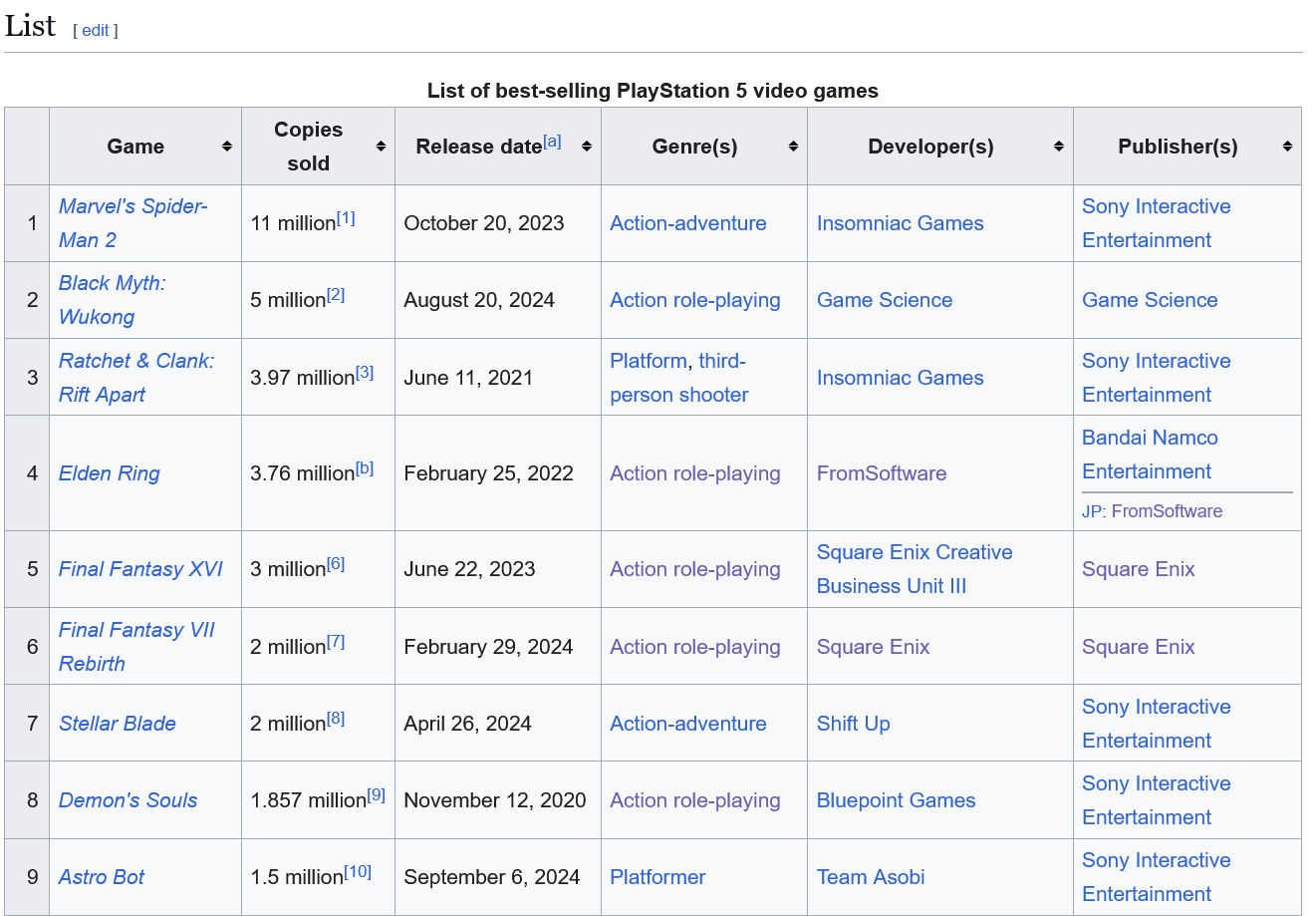Open Action role-playing genre in Wukong row
Screen dimensions: 1316x916
tap(695, 300)
